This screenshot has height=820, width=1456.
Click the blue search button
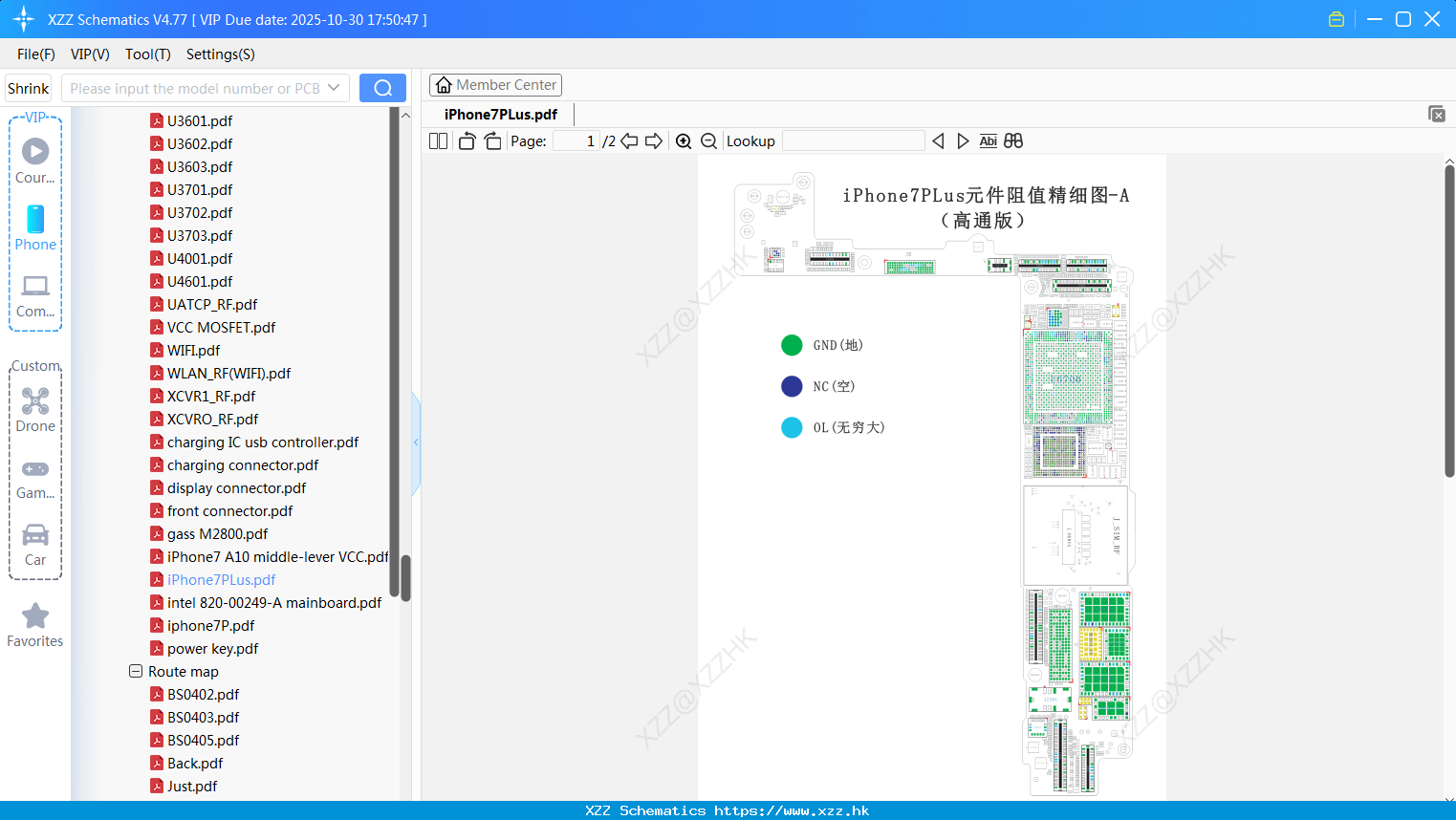pos(382,88)
